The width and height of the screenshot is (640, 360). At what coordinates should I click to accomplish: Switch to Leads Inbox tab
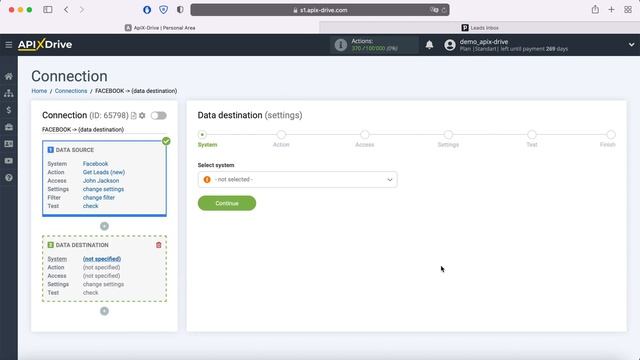click(x=480, y=28)
